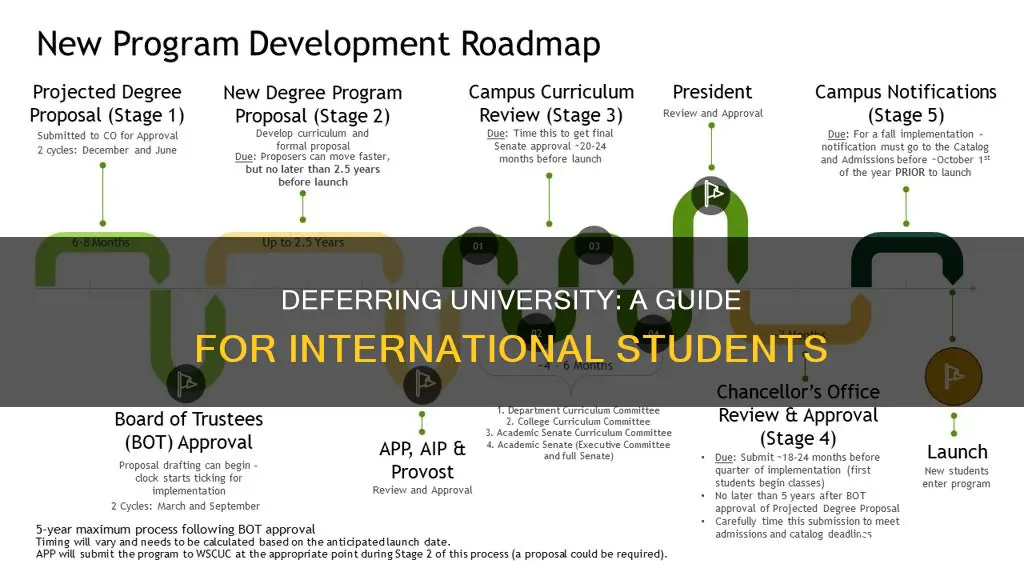Click '2 cycles: December and June' text

point(107,150)
